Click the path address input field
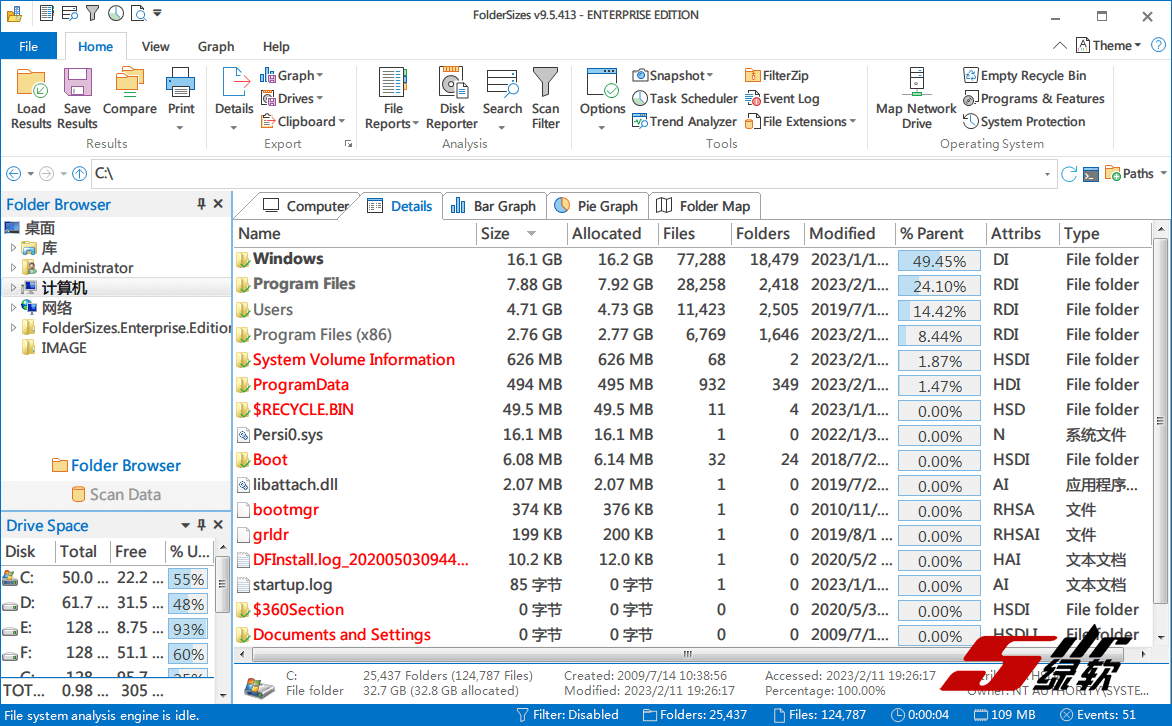 570,174
